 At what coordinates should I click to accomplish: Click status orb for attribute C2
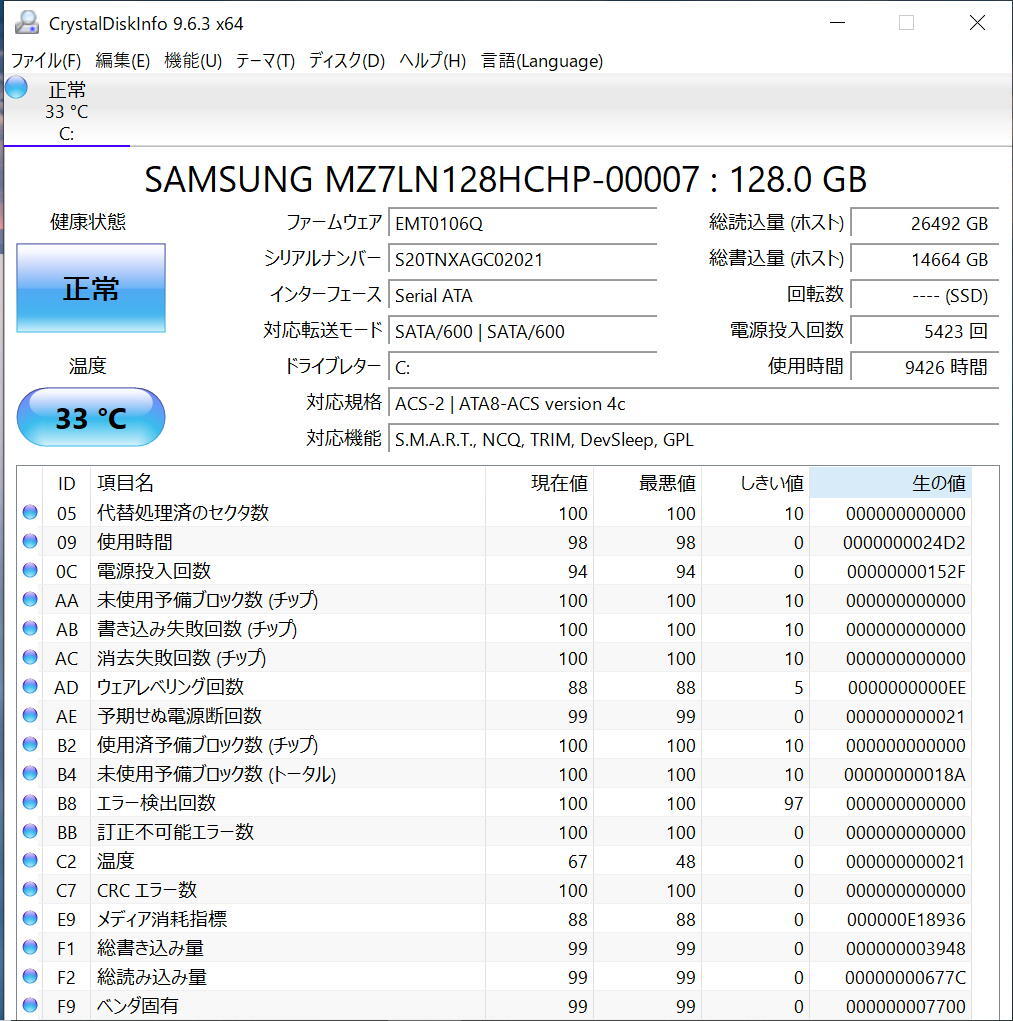coord(30,860)
